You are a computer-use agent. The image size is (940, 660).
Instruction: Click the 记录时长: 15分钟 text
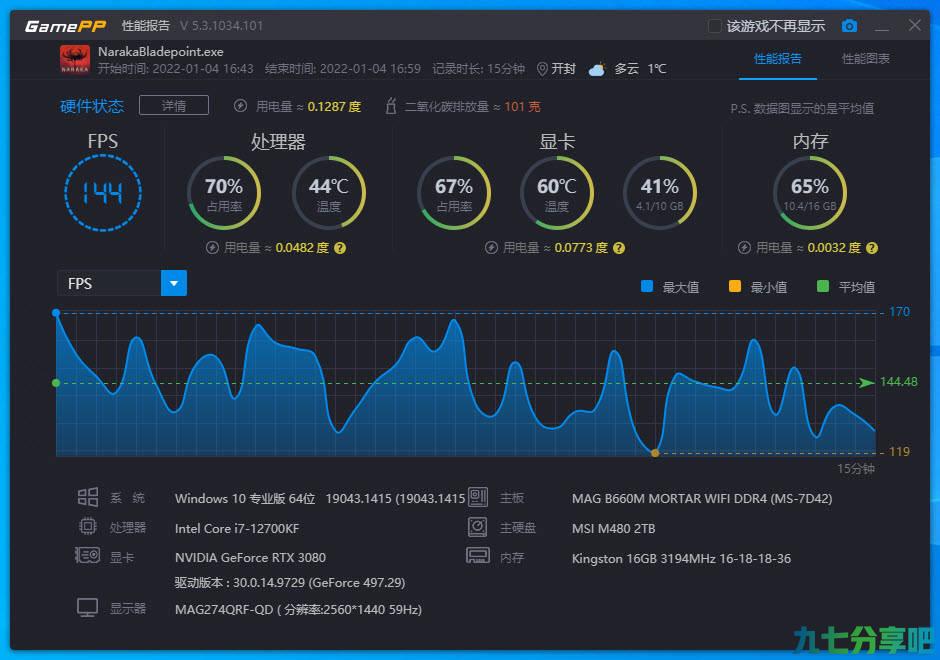point(478,69)
